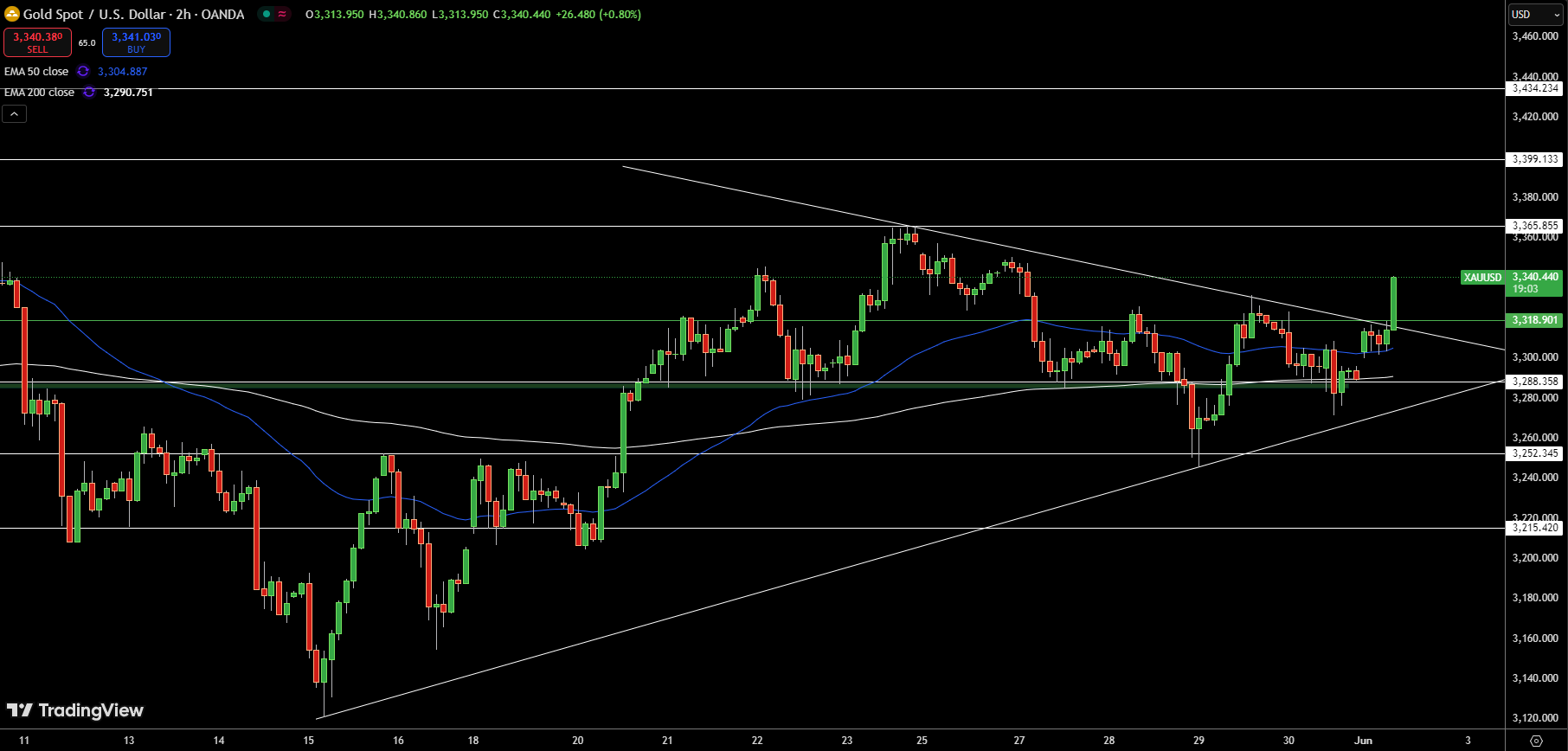Click the close price C3,340.440

(522, 15)
